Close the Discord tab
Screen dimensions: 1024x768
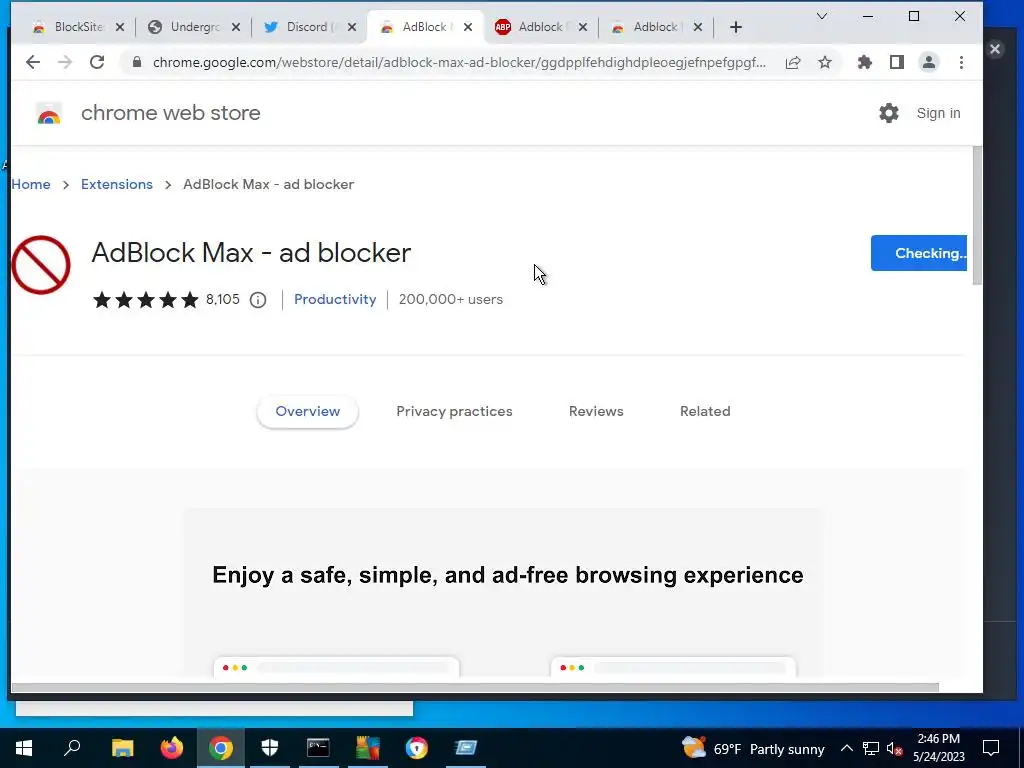[x=352, y=27]
